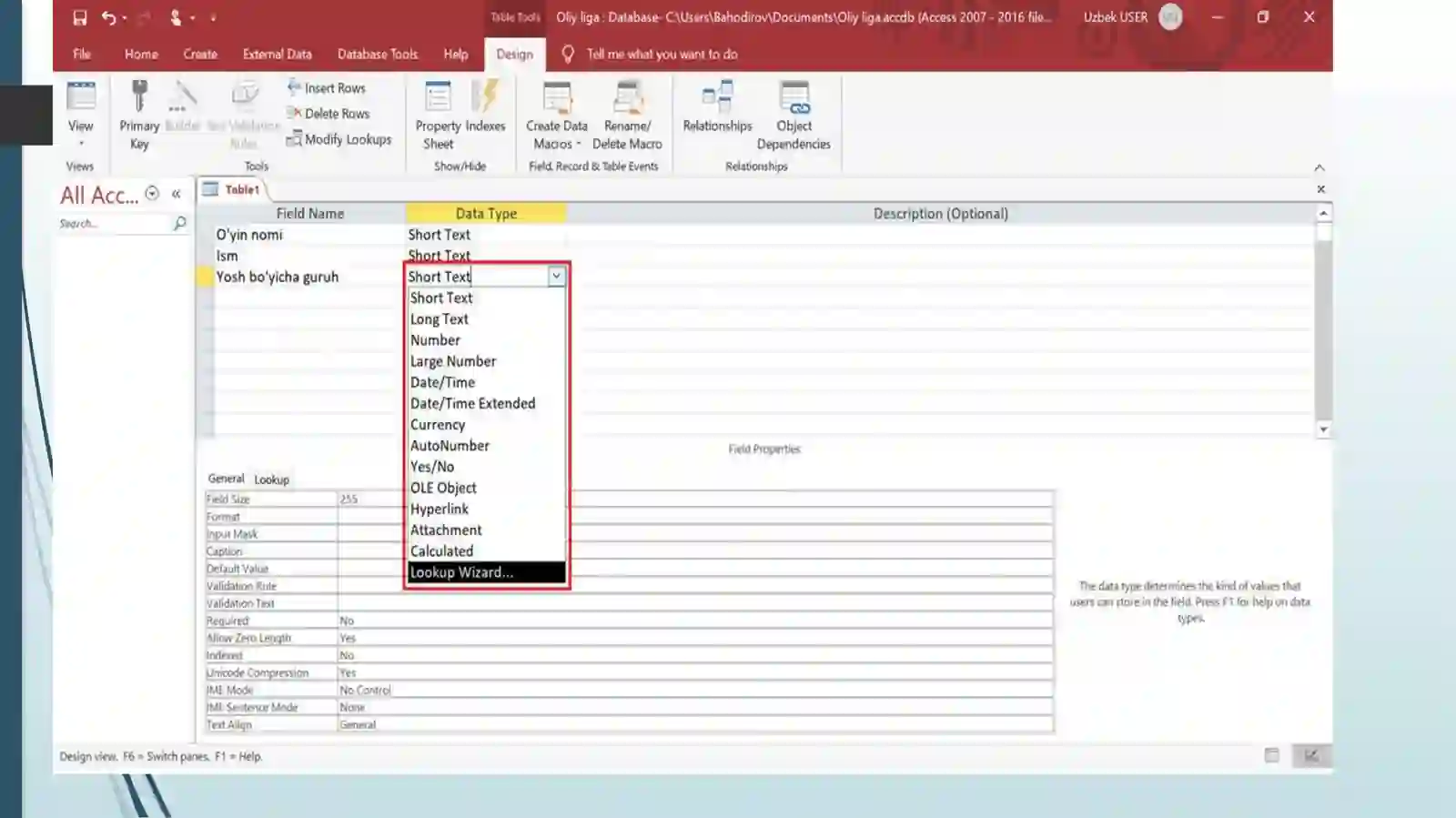Set Primary Key for the field

[139, 116]
